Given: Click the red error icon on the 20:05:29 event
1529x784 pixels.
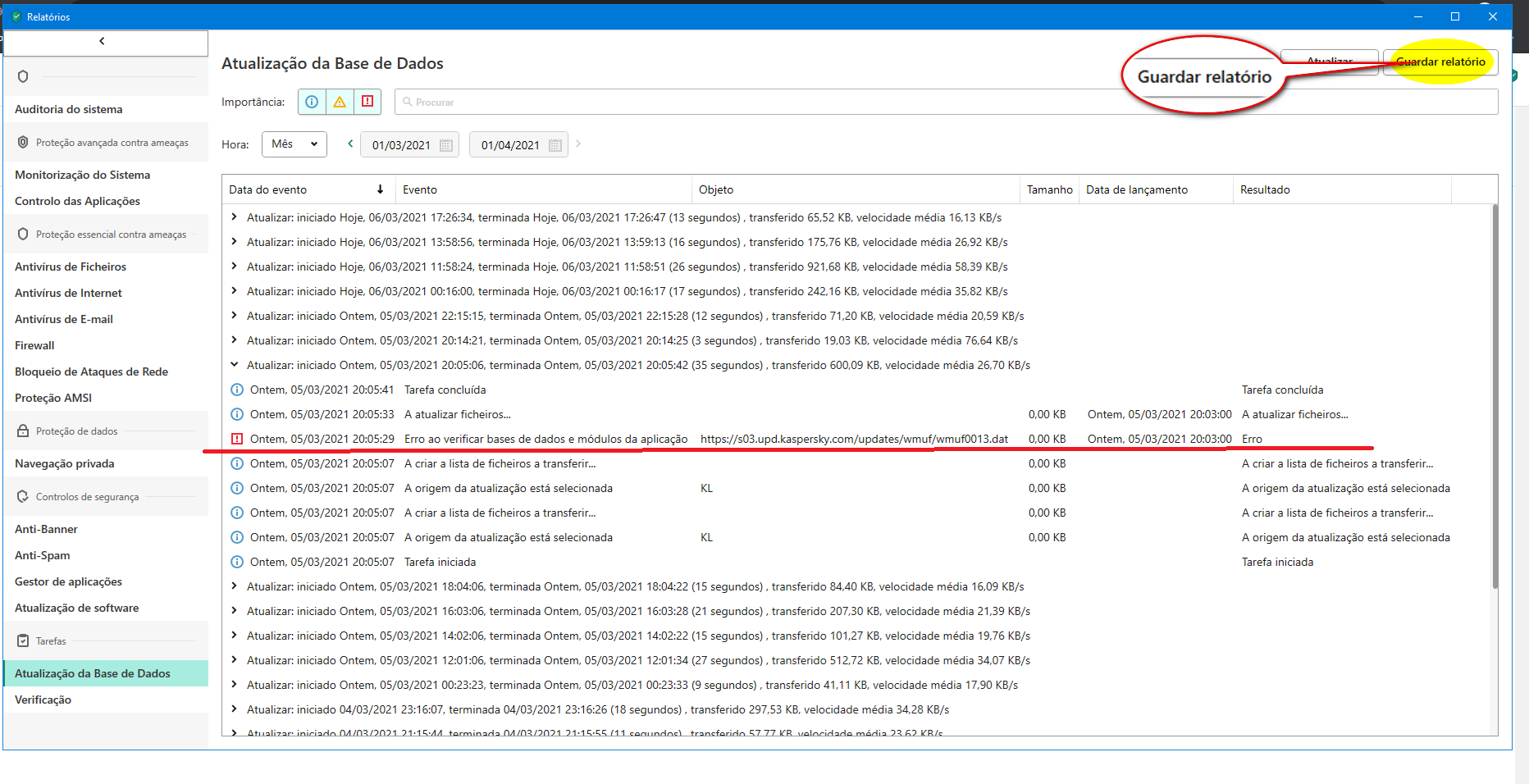Looking at the screenshot, I should [x=237, y=439].
